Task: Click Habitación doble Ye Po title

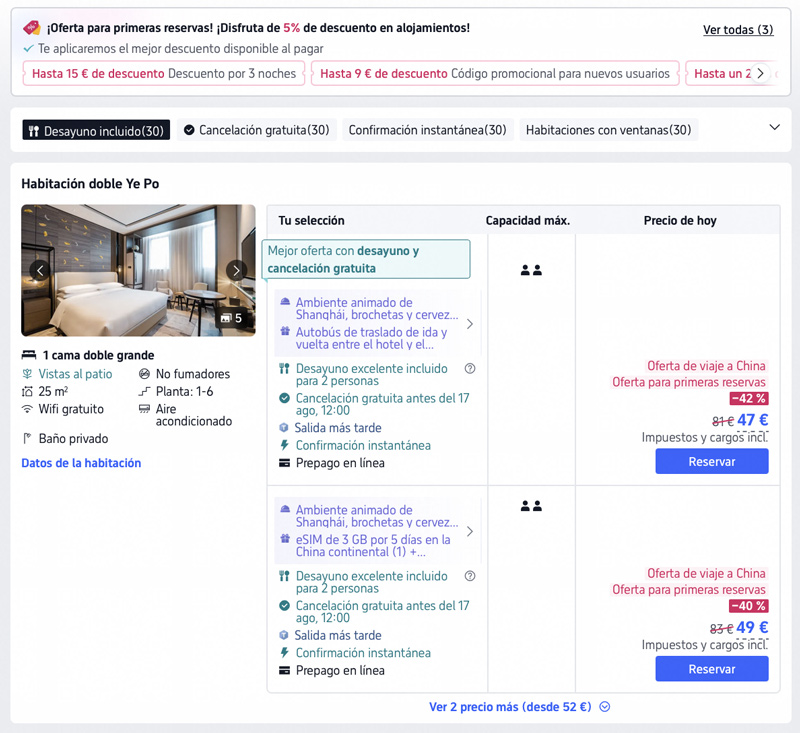Action: (x=90, y=184)
